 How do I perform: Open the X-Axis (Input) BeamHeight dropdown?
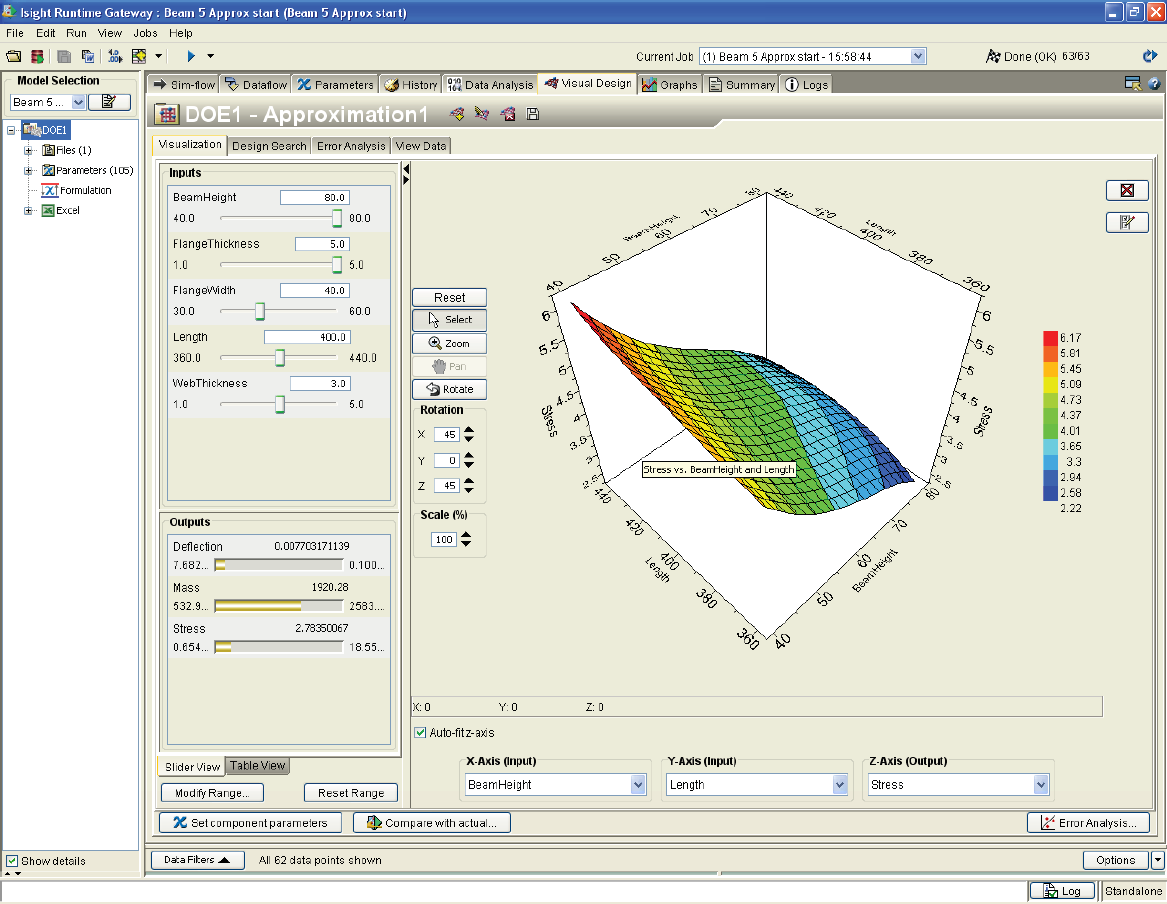click(638, 785)
